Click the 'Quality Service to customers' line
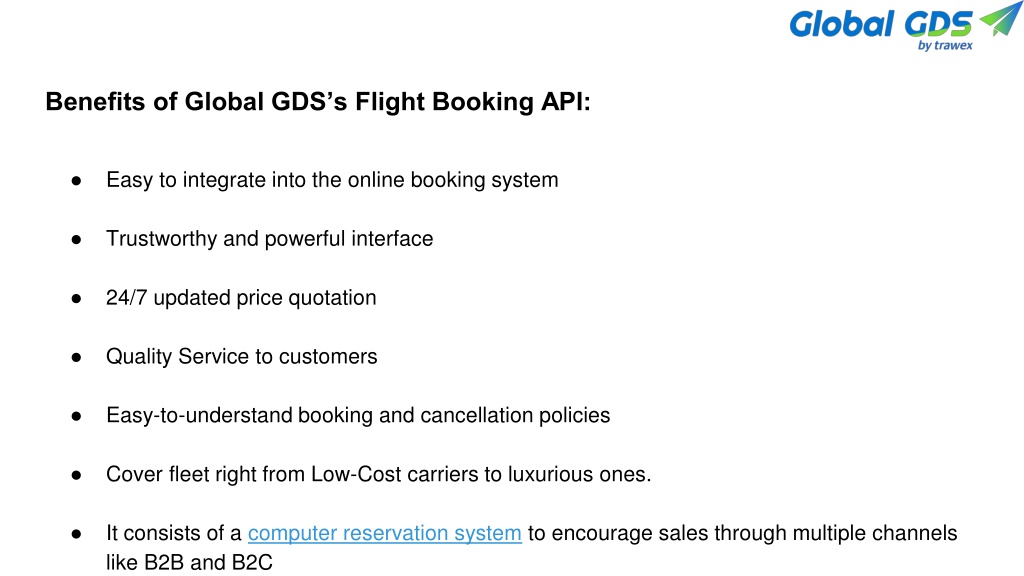The height and width of the screenshot is (576, 1024). (x=242, y=357)
